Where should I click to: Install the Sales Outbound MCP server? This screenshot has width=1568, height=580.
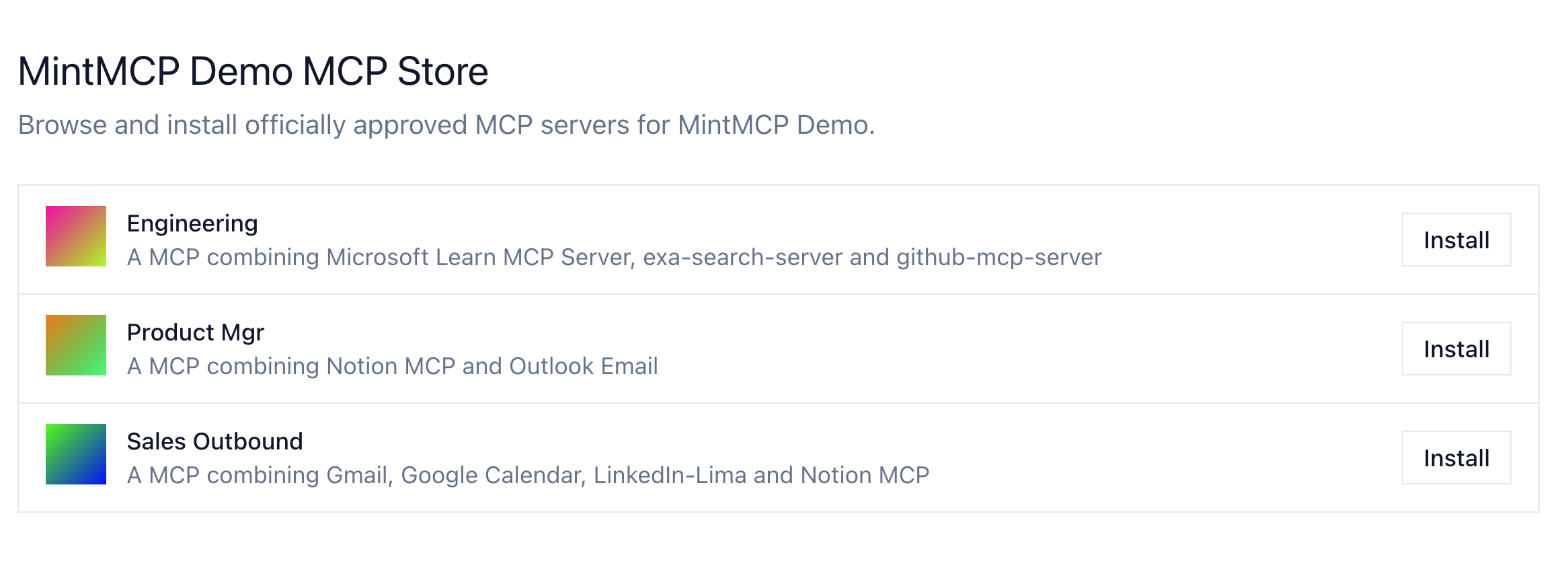click(x=1456, y=458)
